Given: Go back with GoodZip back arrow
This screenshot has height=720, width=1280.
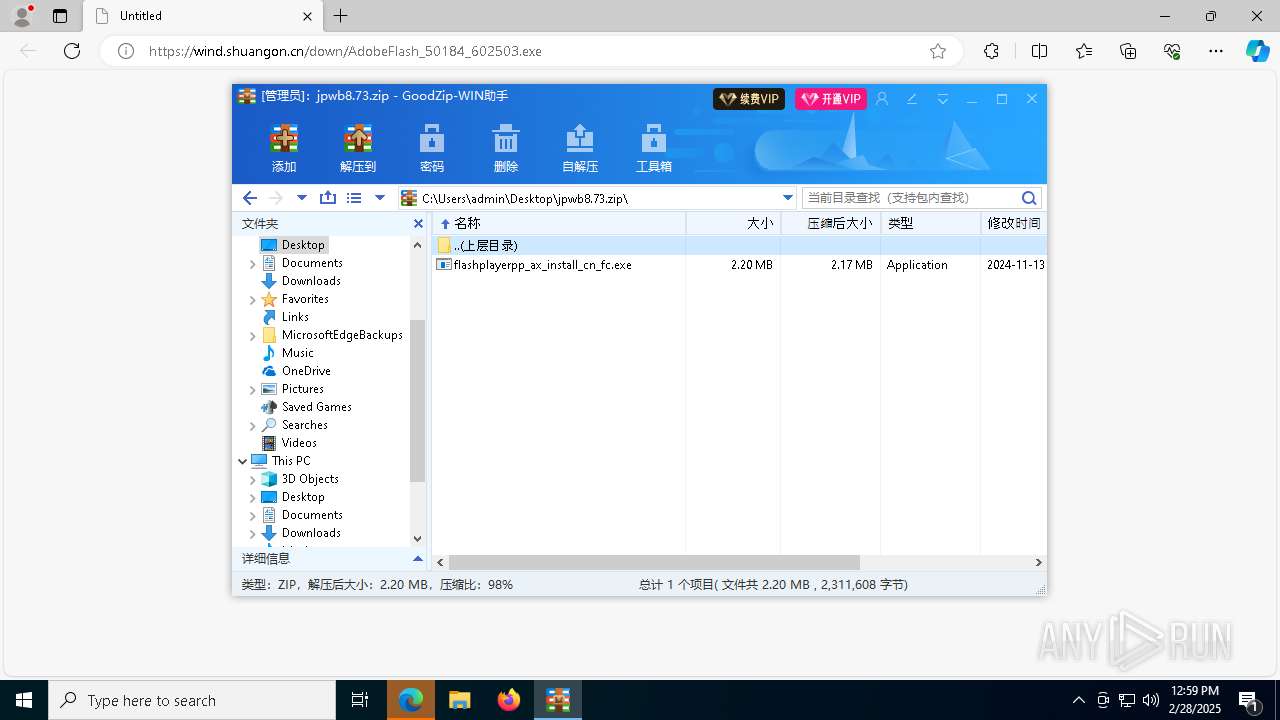Looking at the screenshot, I should point(250,198).
